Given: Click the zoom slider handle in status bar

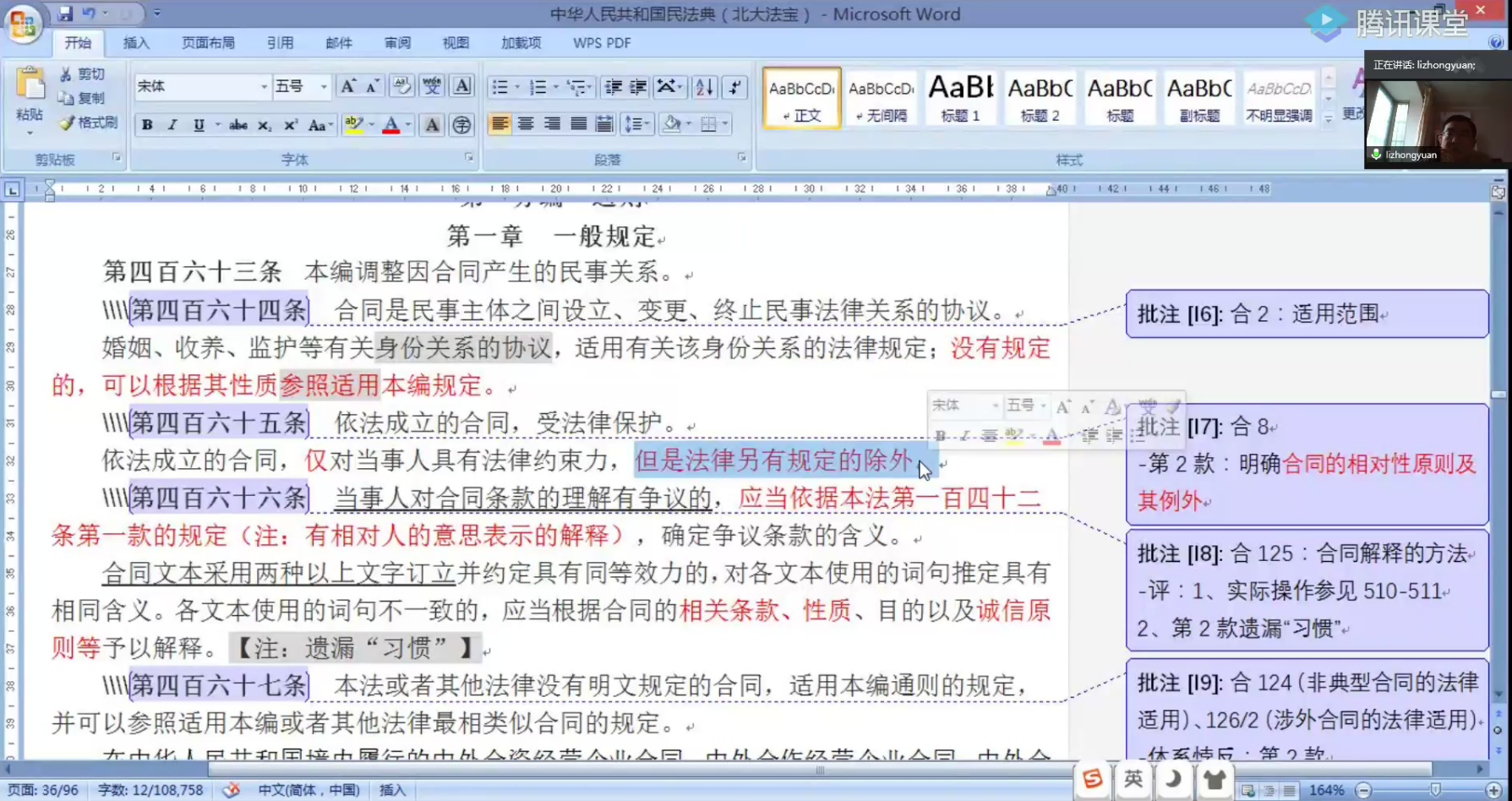Looking at the screenshot, I should point(1434,790).
